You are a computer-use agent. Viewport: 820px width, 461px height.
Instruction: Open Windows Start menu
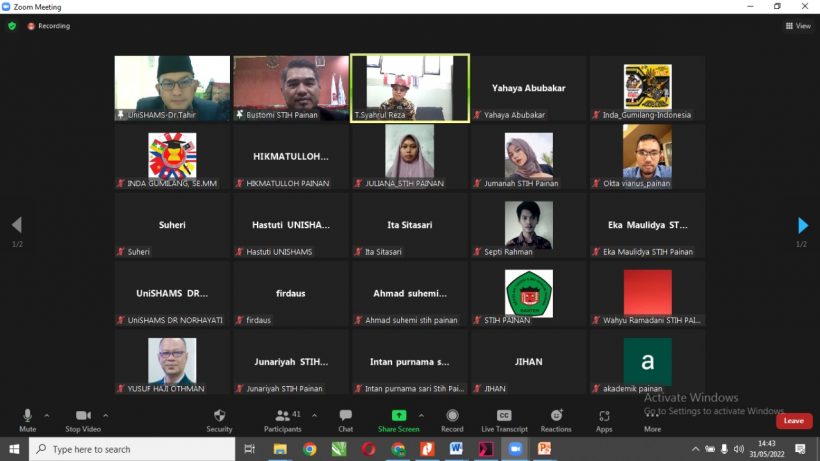(x=14, y=449)
